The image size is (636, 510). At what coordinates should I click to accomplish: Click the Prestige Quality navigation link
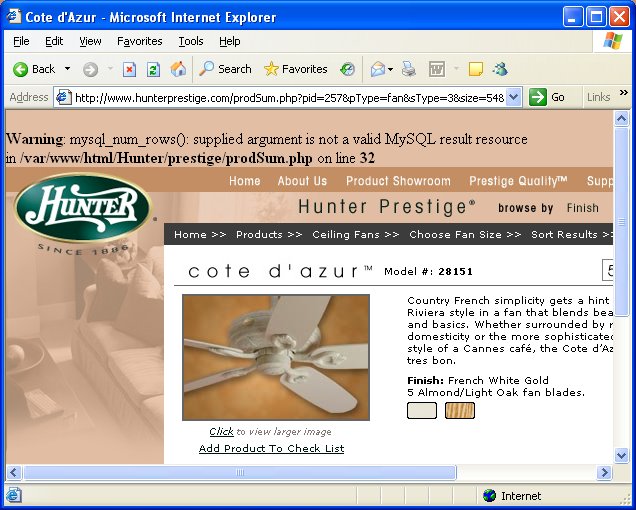point(518,181)
